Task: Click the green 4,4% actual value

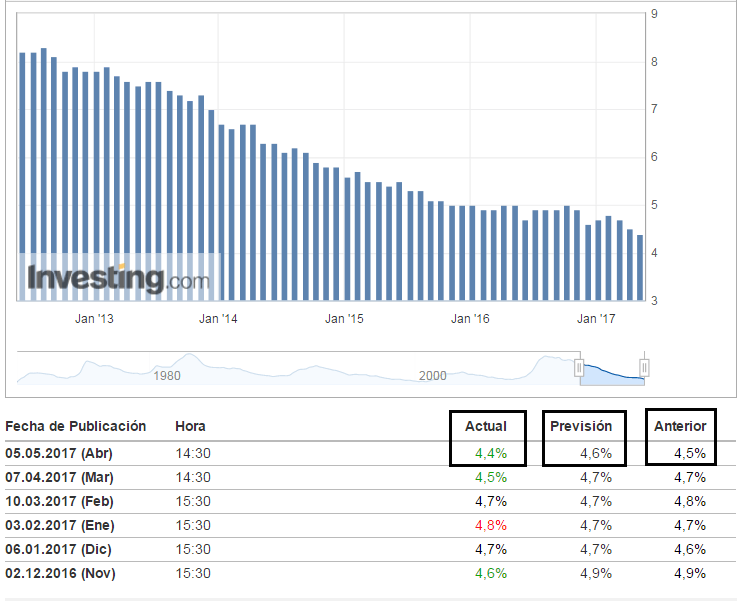Action: pyautogui.click(x=491, y=453)
